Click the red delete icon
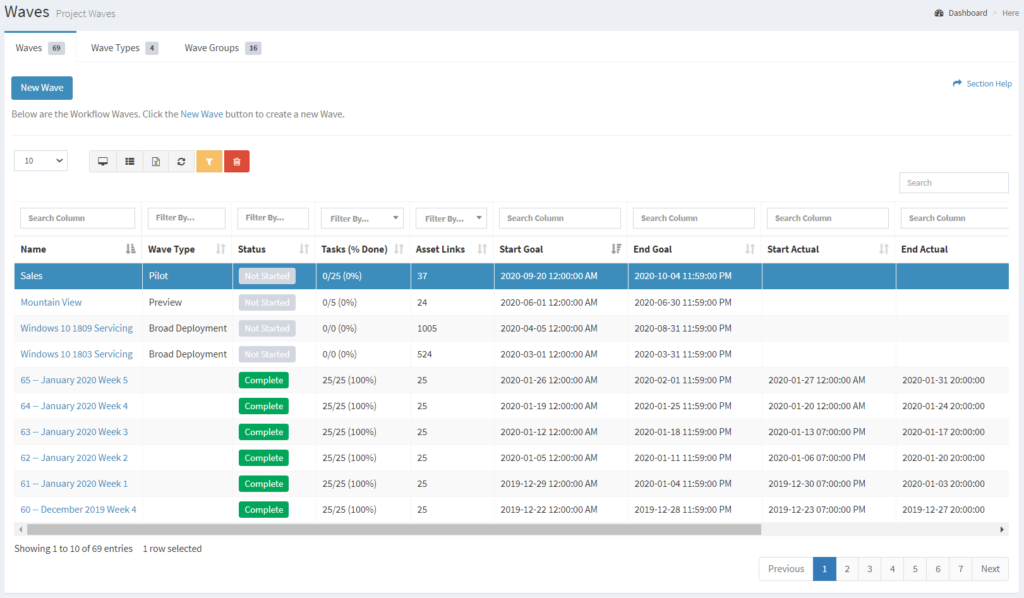The width and height of the screenshot is (1024, 598). coord(237,161)
